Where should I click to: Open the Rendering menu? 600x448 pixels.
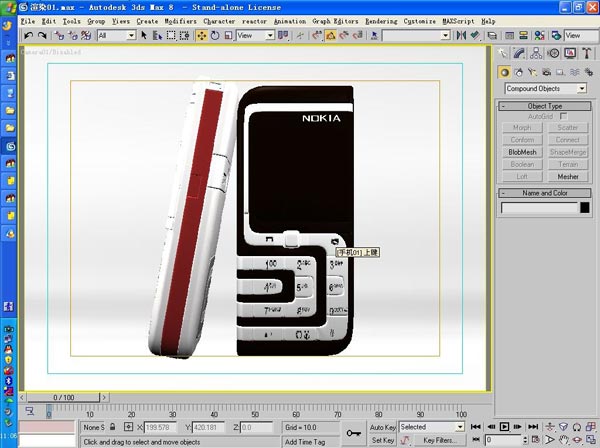[381, 21]
